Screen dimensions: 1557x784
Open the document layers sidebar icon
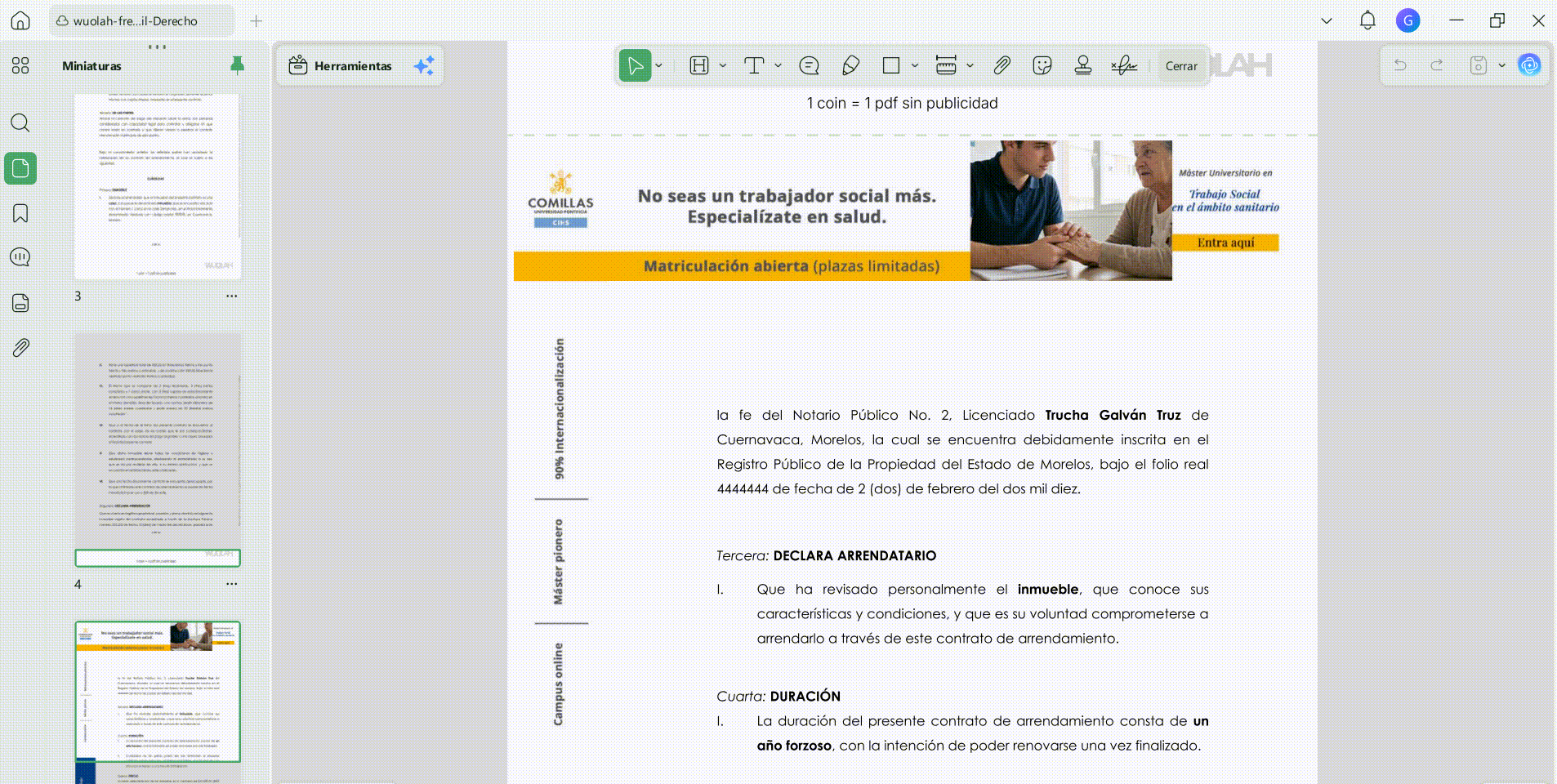20,303
